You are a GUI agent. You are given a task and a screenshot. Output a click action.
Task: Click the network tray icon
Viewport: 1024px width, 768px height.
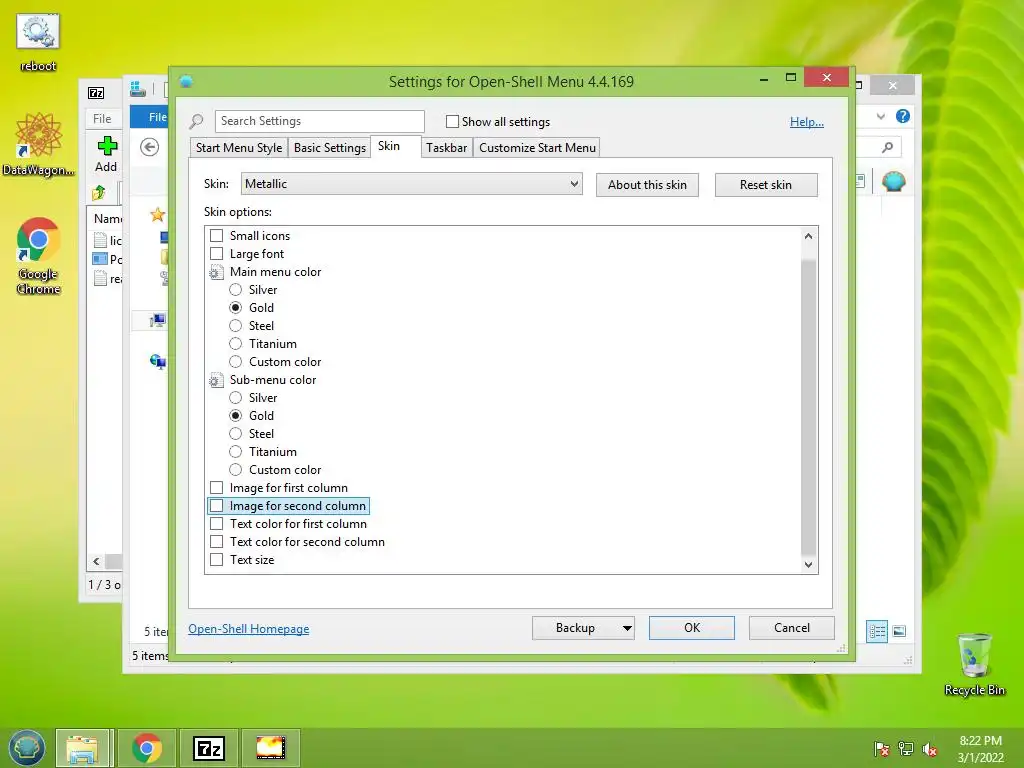906,749
